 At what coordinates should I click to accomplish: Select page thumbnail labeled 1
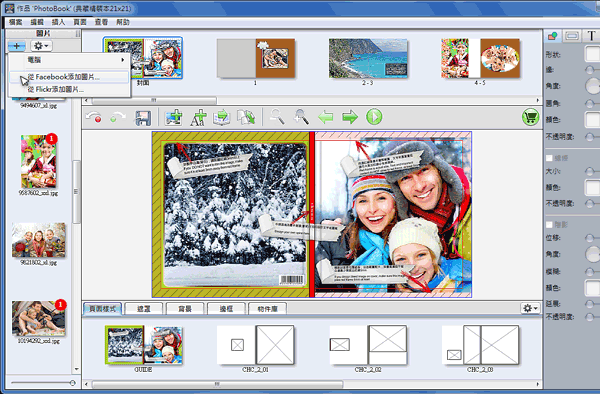[256, 58]
